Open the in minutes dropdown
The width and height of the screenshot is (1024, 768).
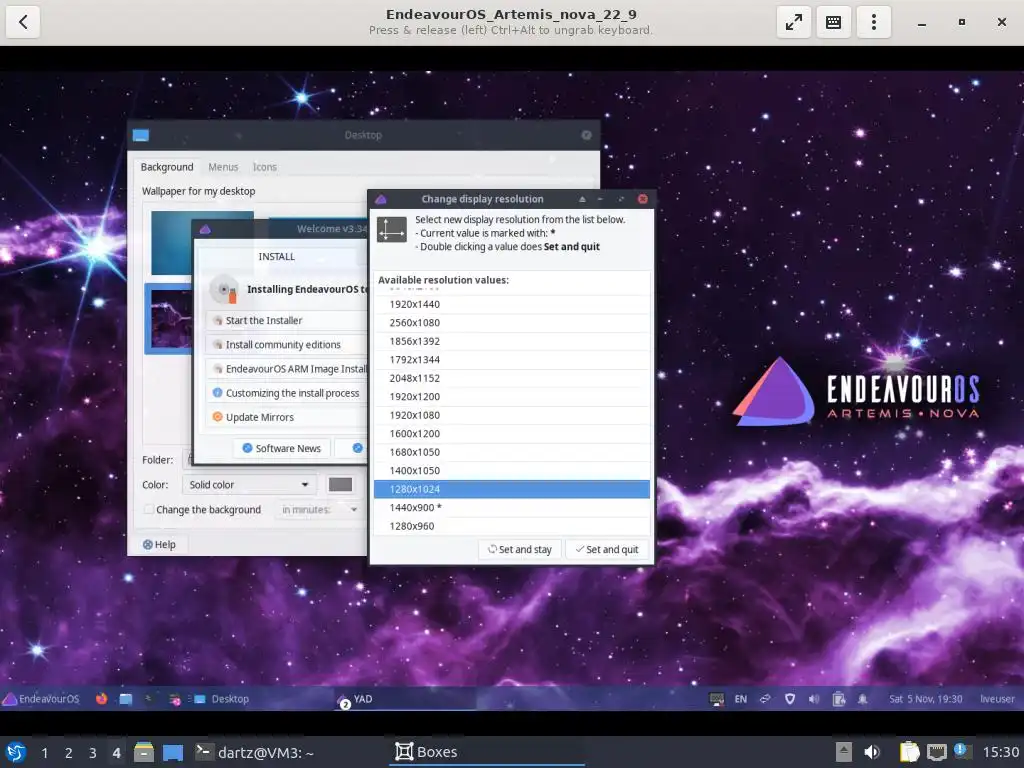pos(319,509)
